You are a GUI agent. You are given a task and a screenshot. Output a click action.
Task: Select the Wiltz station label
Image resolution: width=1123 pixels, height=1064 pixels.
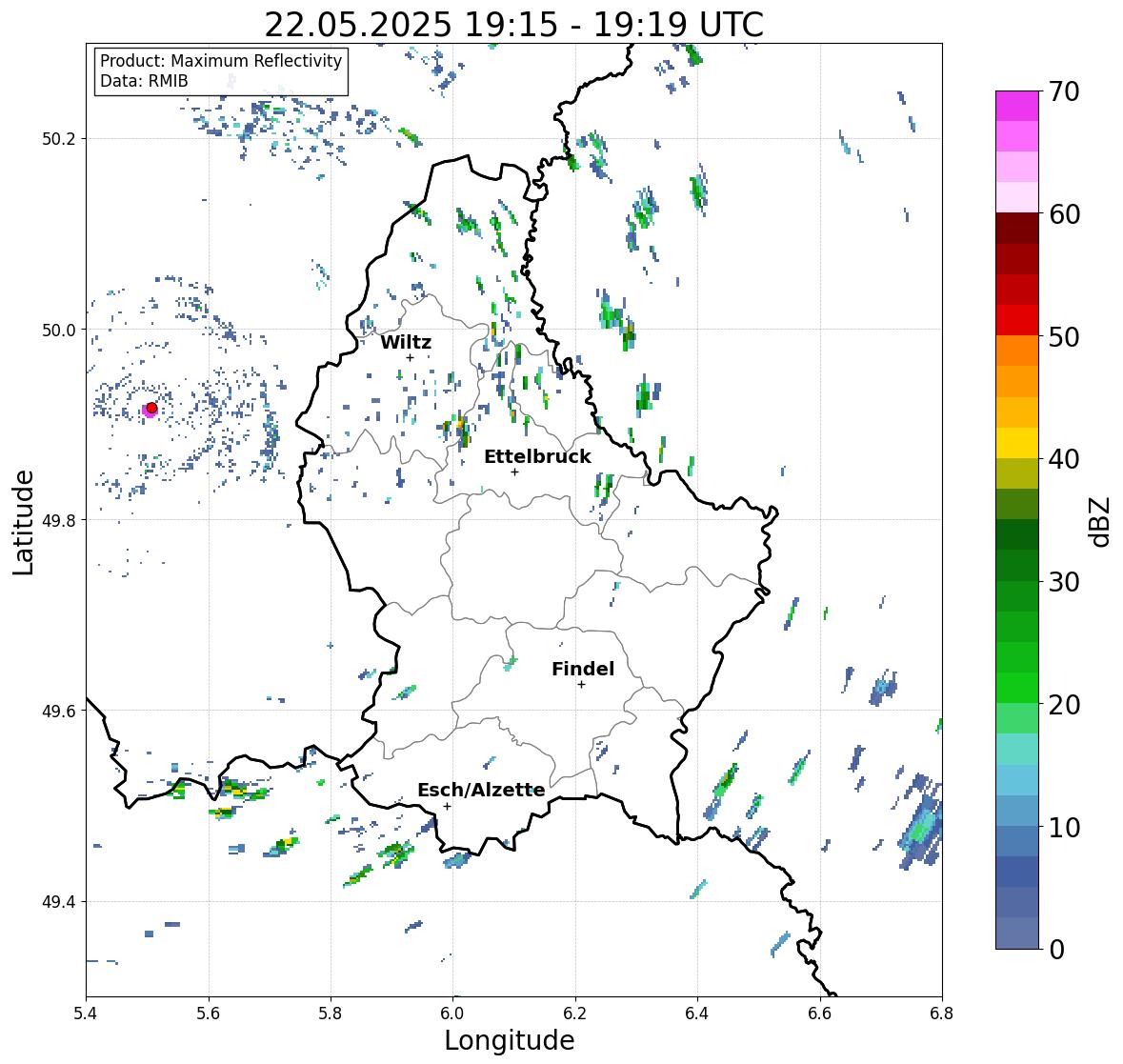[406, 342]
